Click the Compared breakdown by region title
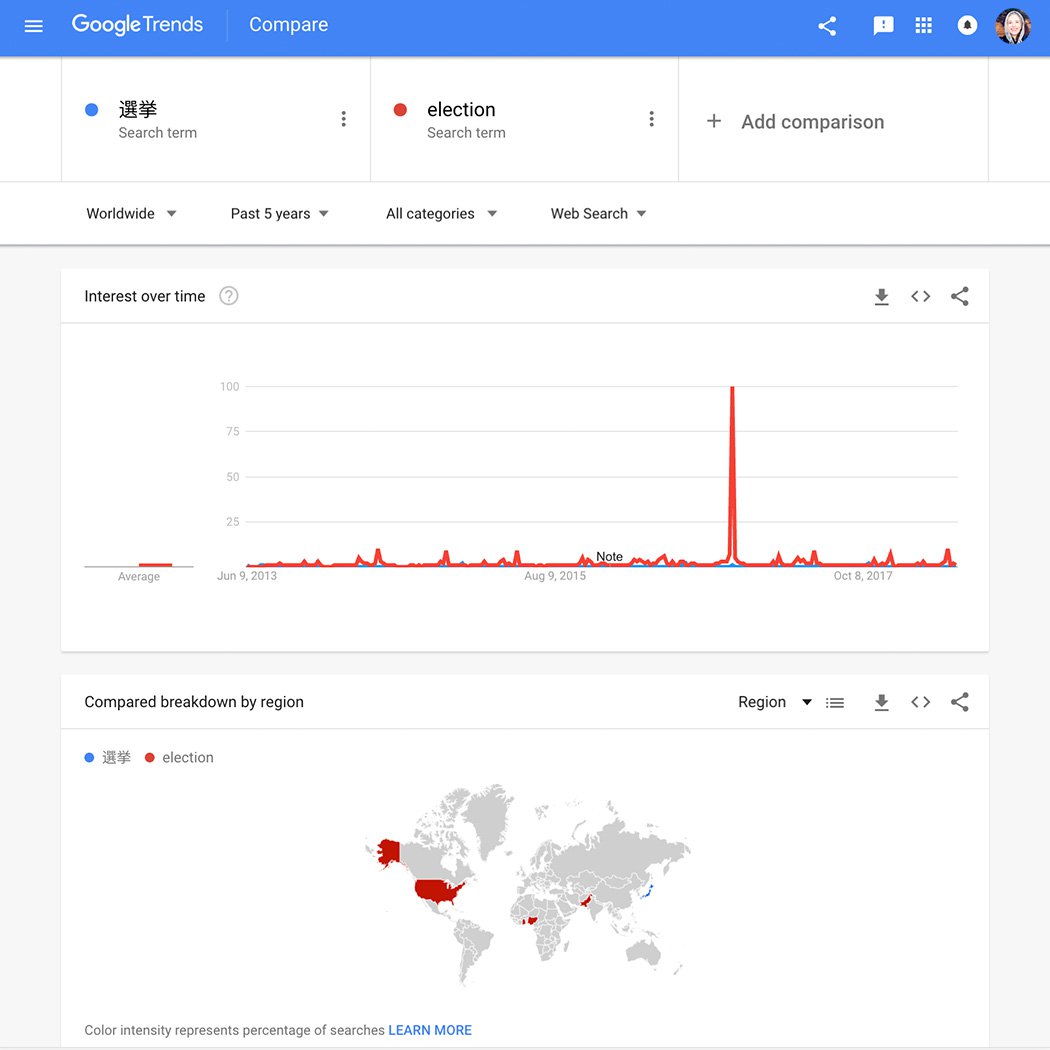 [x=194, y=702]
